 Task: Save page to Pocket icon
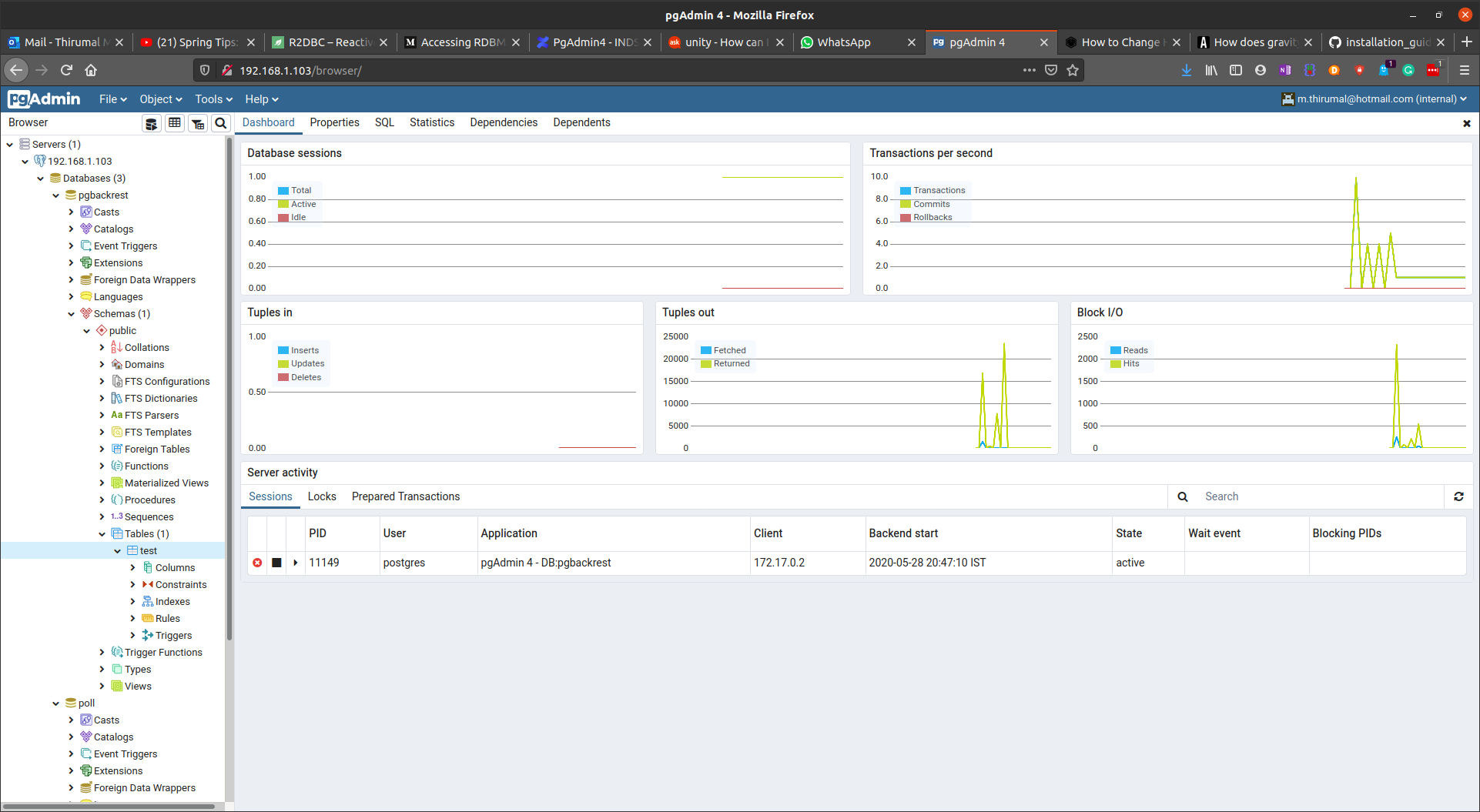[1051, 70]
